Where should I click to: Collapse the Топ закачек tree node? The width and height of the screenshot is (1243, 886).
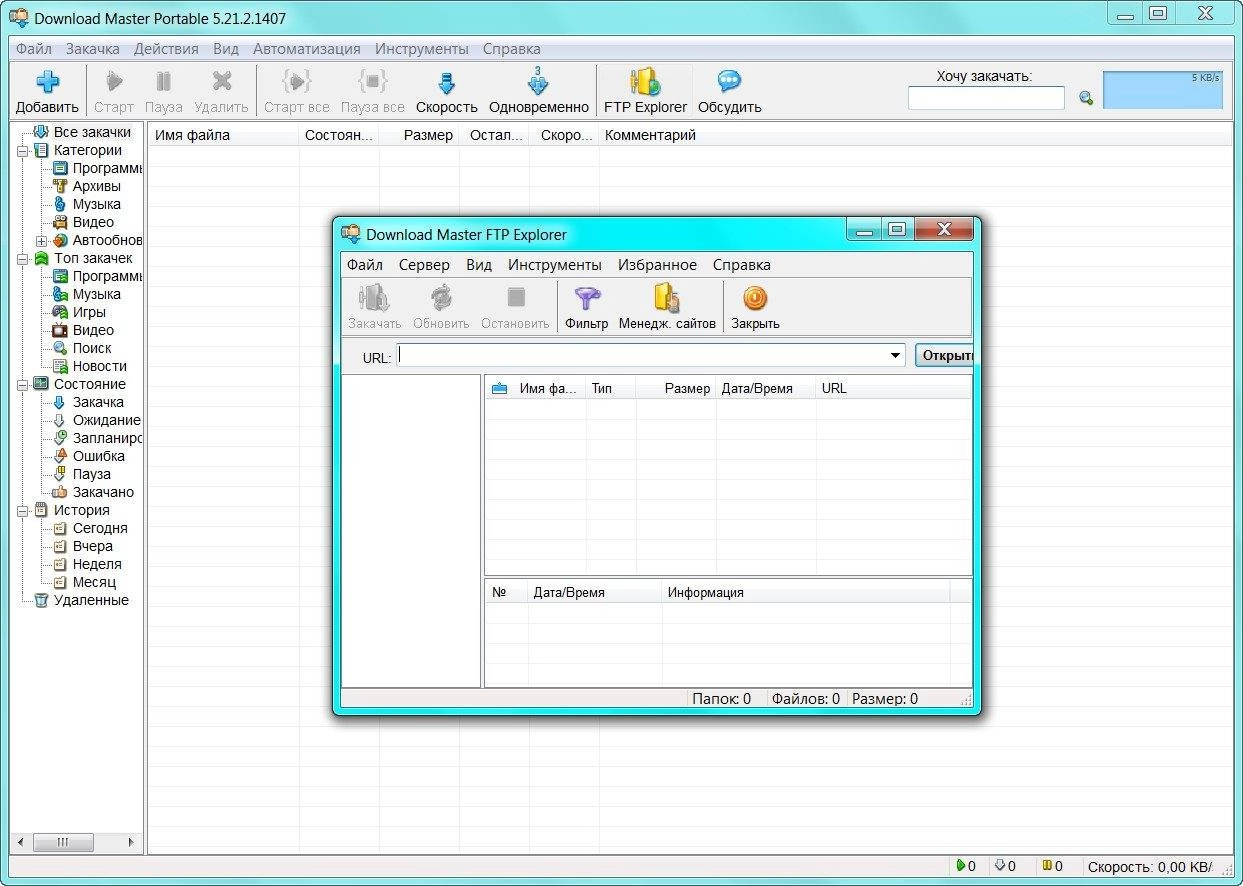coord(23,259)
